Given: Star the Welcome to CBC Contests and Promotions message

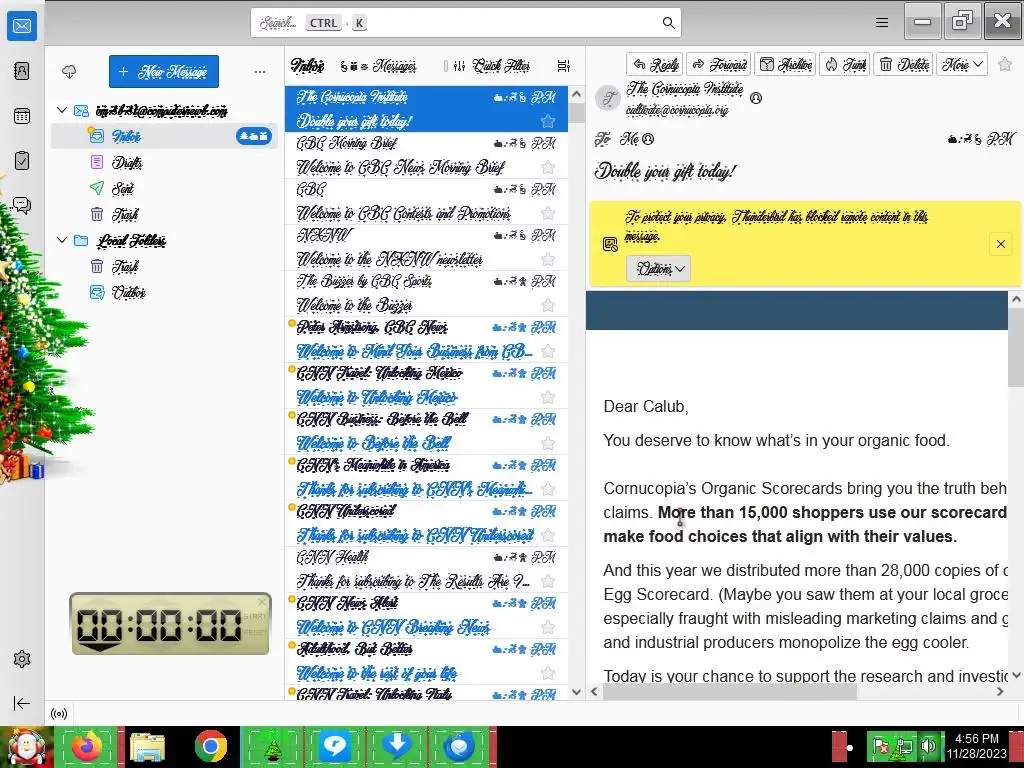Looking at the screenshot, I should tap(548, 213).
